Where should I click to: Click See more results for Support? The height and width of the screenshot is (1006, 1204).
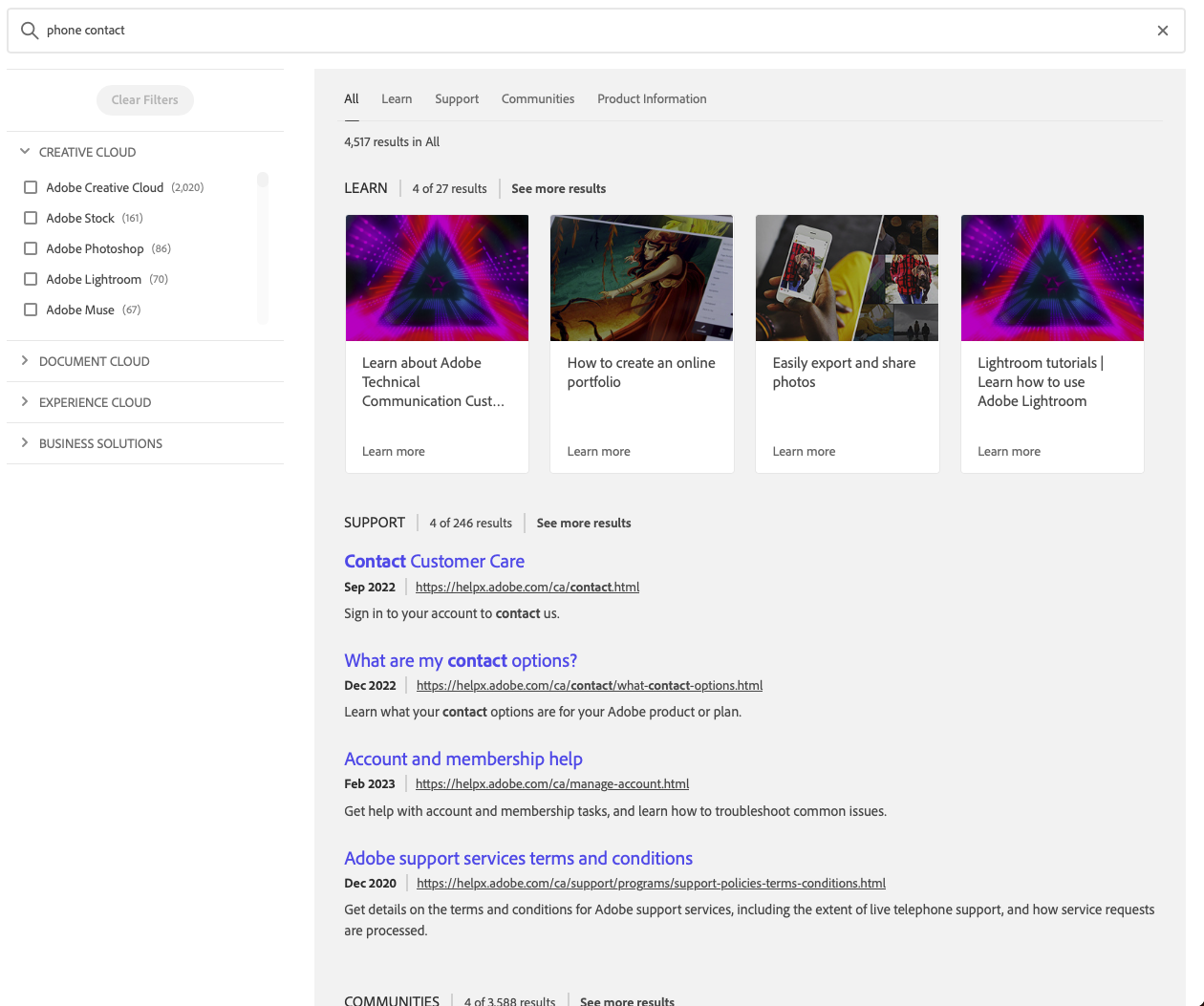pos(584,523)
